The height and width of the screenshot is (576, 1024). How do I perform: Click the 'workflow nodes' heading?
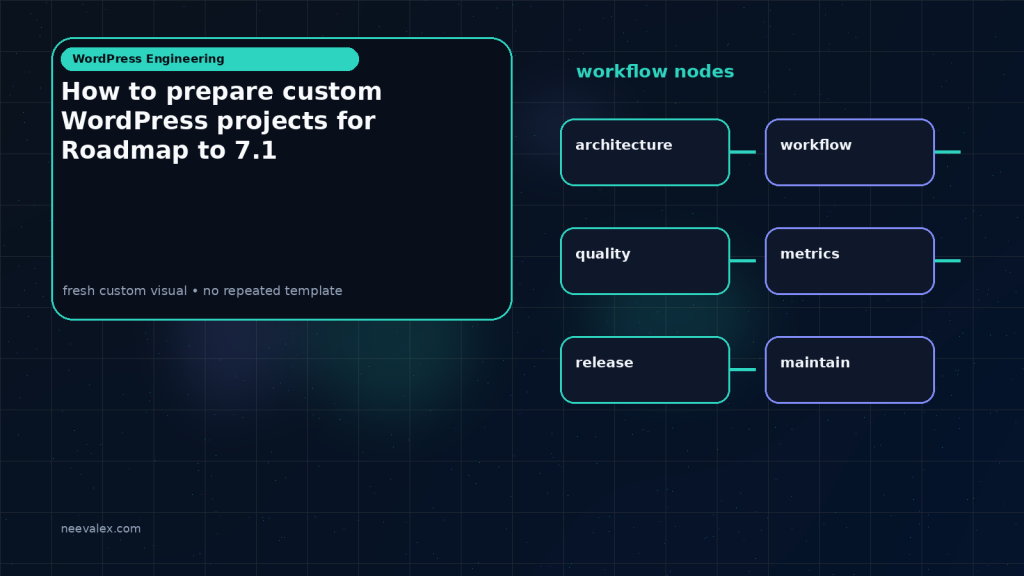click(655, 71)
